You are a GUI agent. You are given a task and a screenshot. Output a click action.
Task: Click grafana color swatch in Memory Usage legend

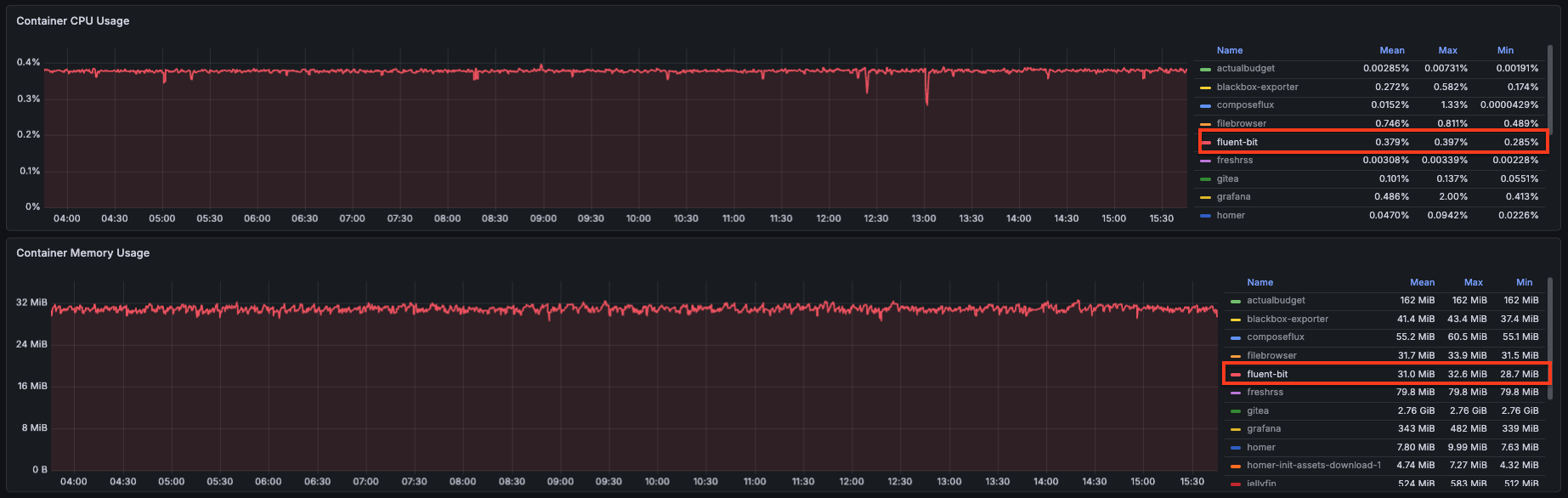click(x=1236, y=429)
